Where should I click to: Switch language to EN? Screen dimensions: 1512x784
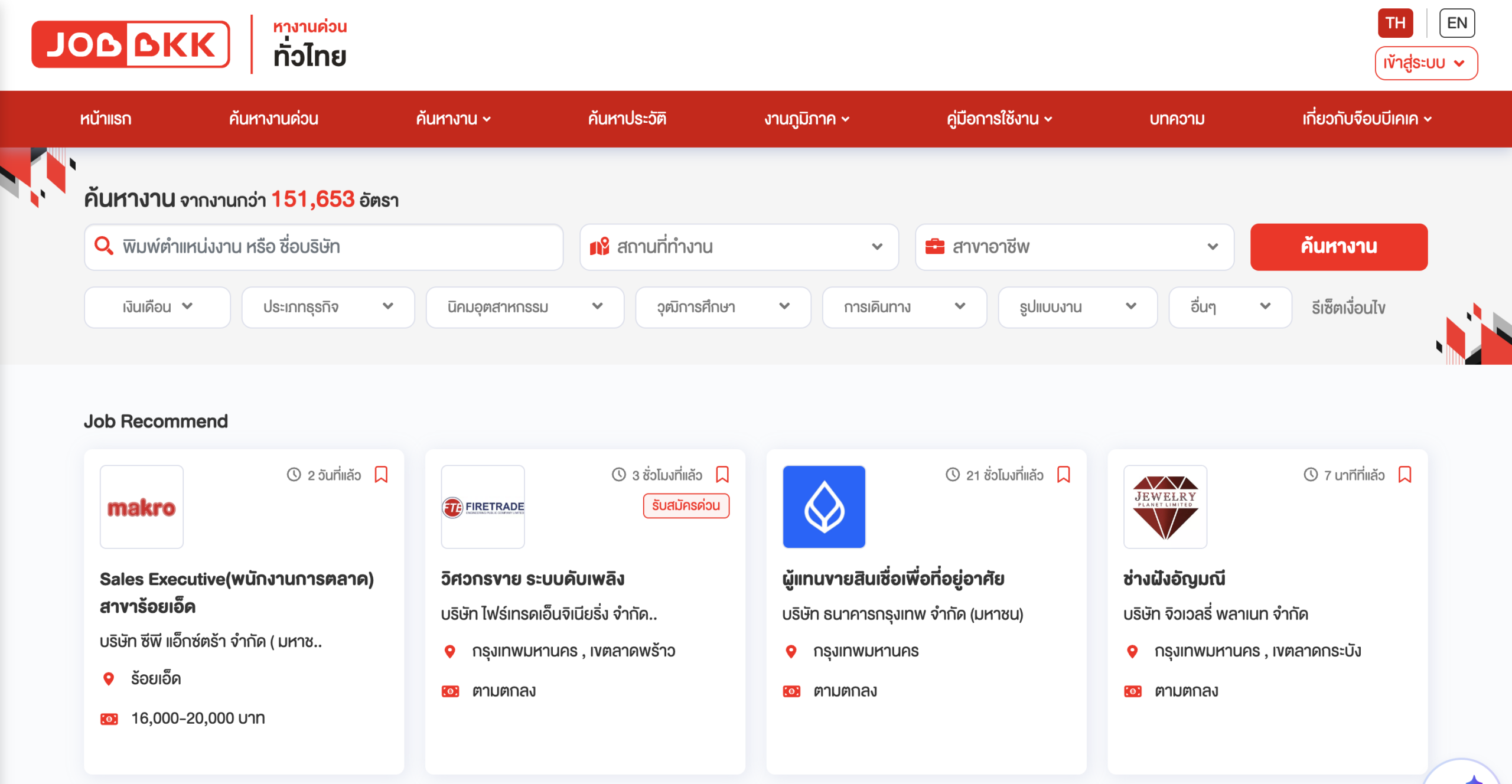click(1457, 23)
